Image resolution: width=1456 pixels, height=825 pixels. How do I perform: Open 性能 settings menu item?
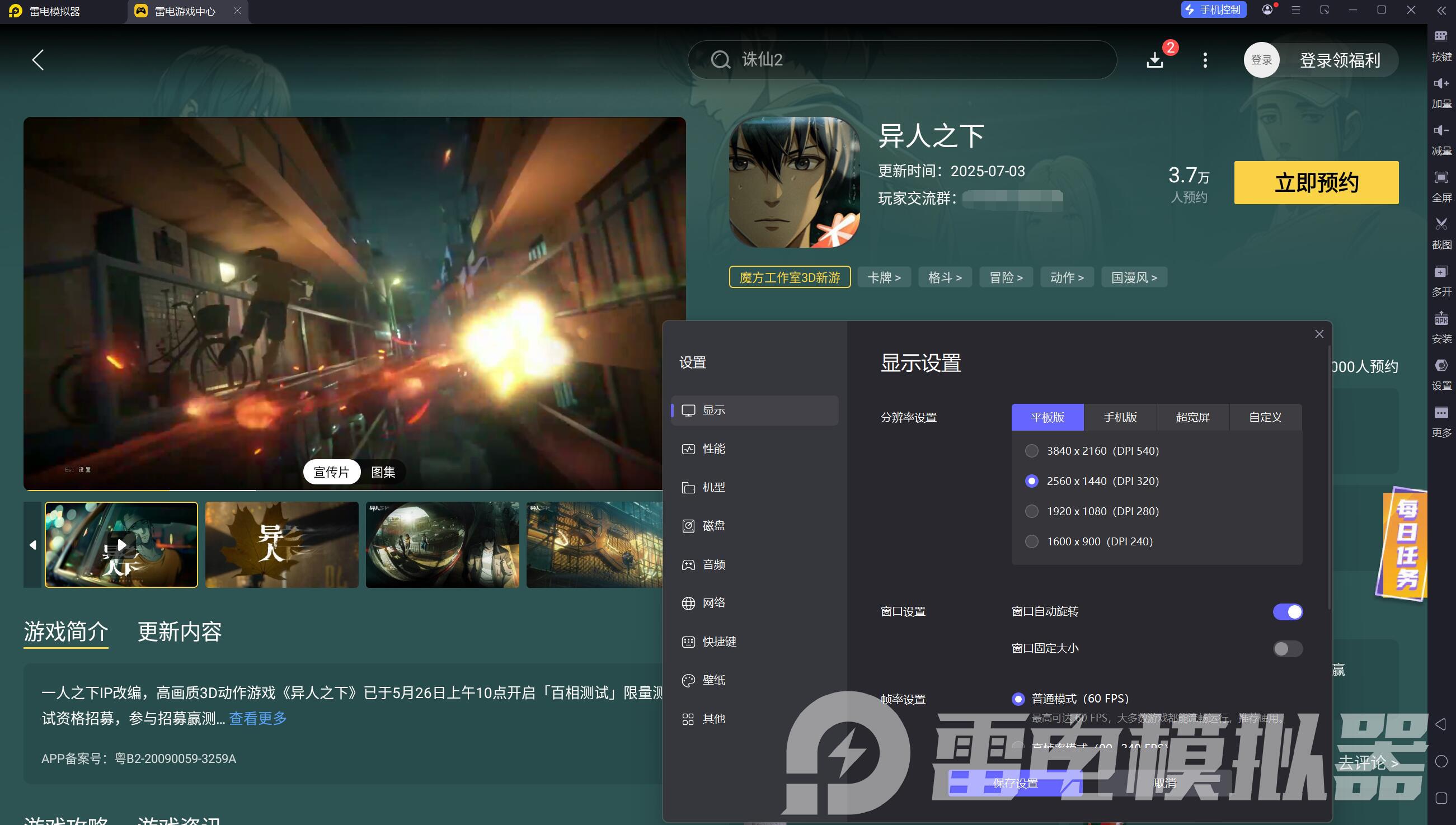click(x=713, y=449)
